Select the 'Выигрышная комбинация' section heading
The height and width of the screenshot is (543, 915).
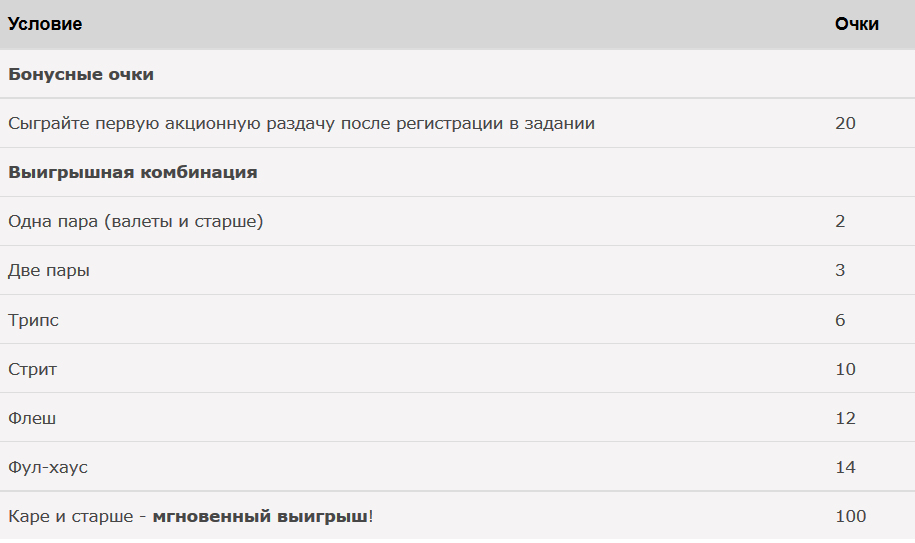tap(133, 173)
